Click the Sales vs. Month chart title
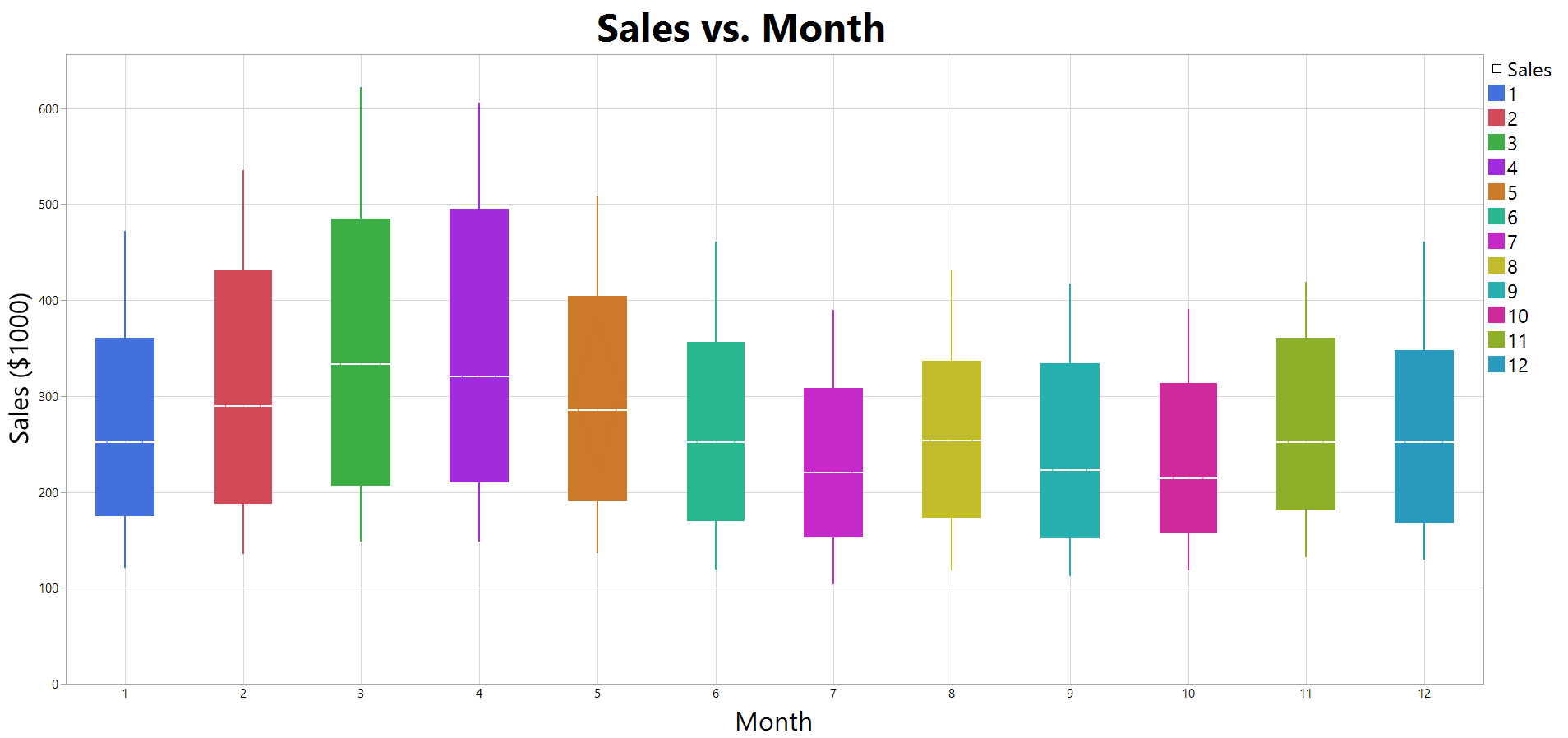1568x738 pixels. pos(740,29)
